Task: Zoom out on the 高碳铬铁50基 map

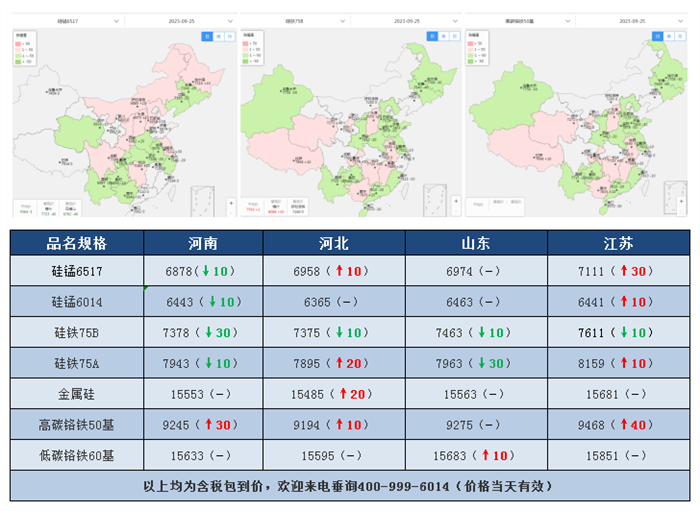Action: (682, 212)
